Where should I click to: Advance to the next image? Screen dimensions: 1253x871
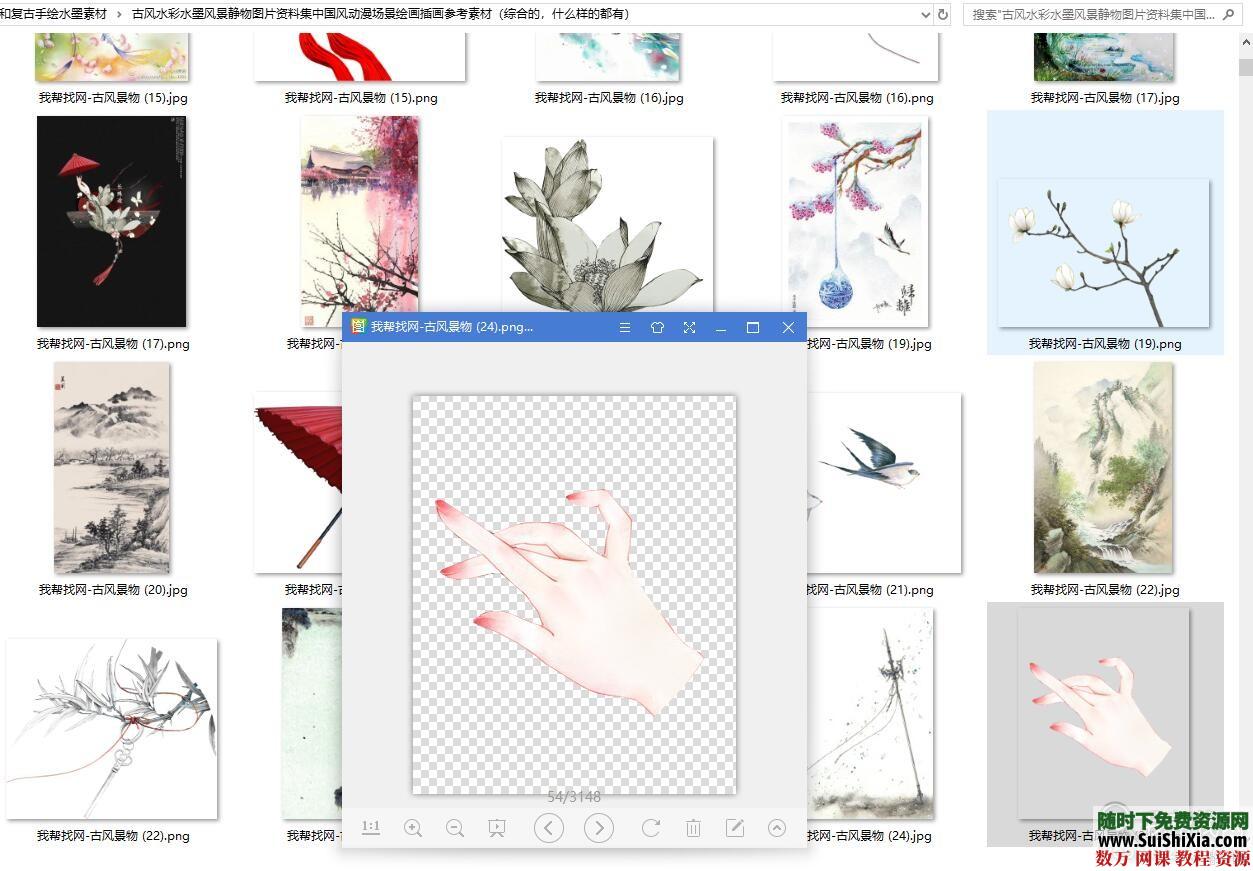coord(598,828)
